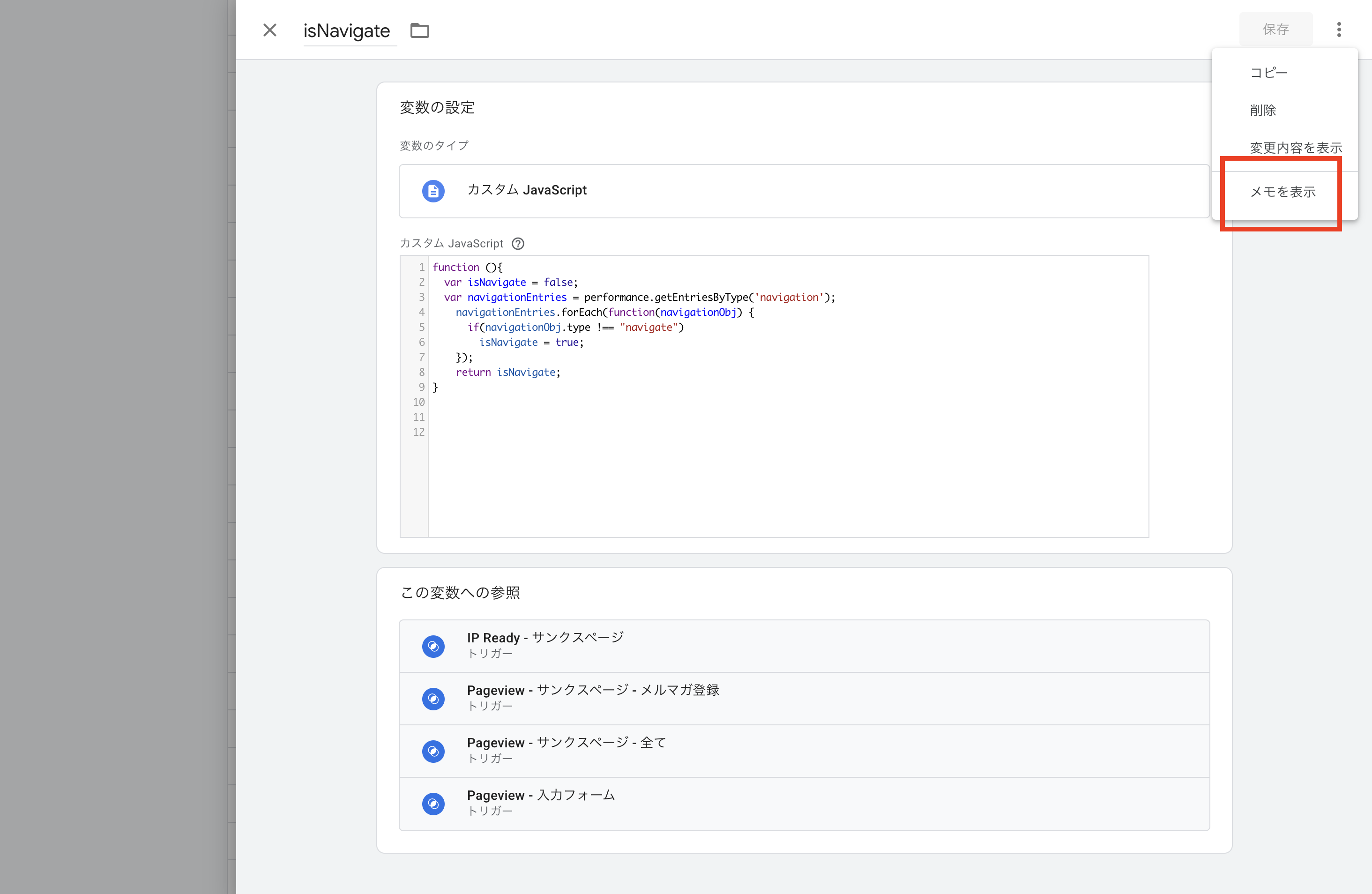This screenshot has height=894, width=1372.
Task: Click the 入力フォーム trigger icon
Action: (433, 804)
